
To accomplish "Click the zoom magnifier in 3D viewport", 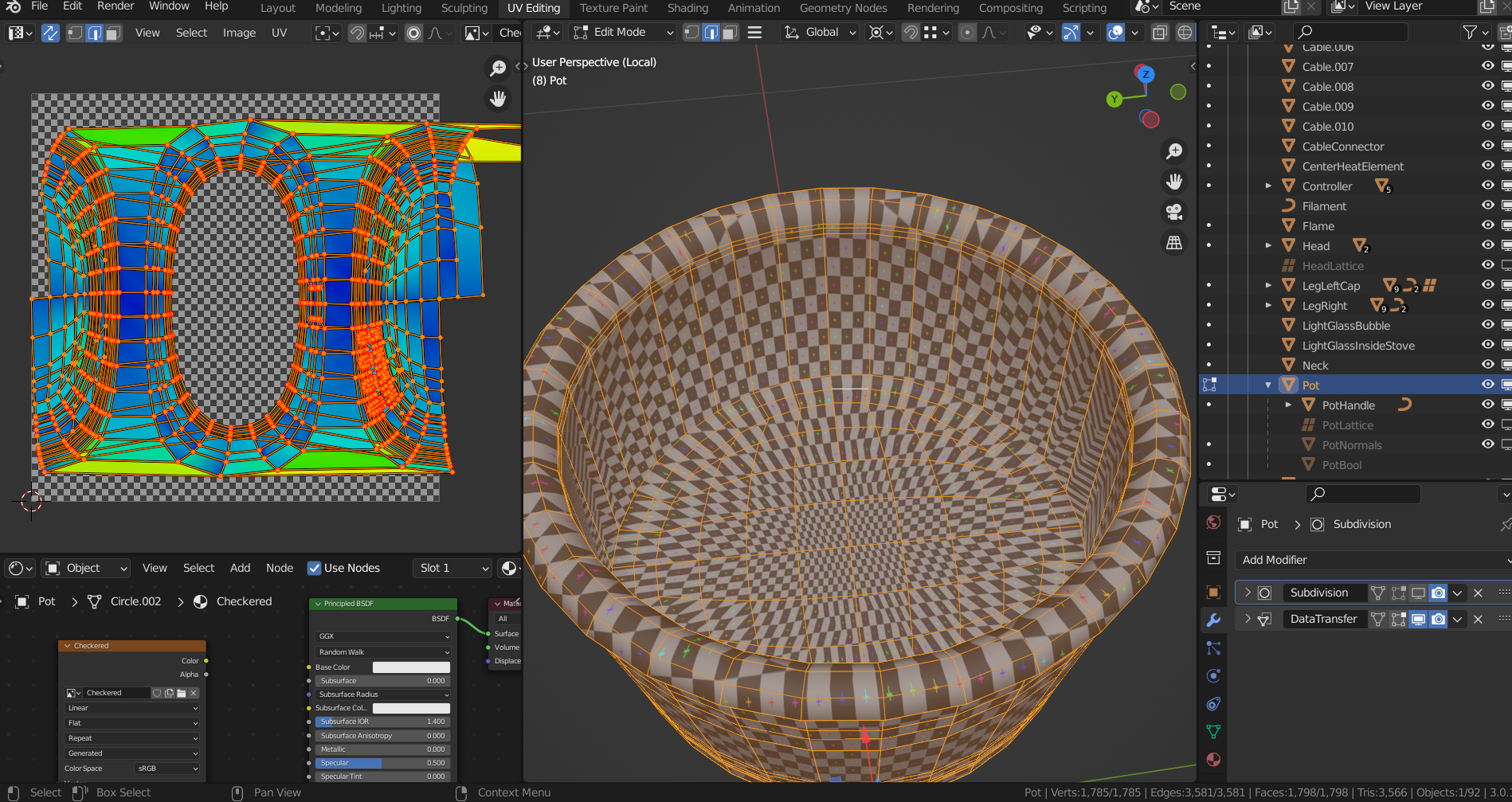I will click(x=1173, y=151).
